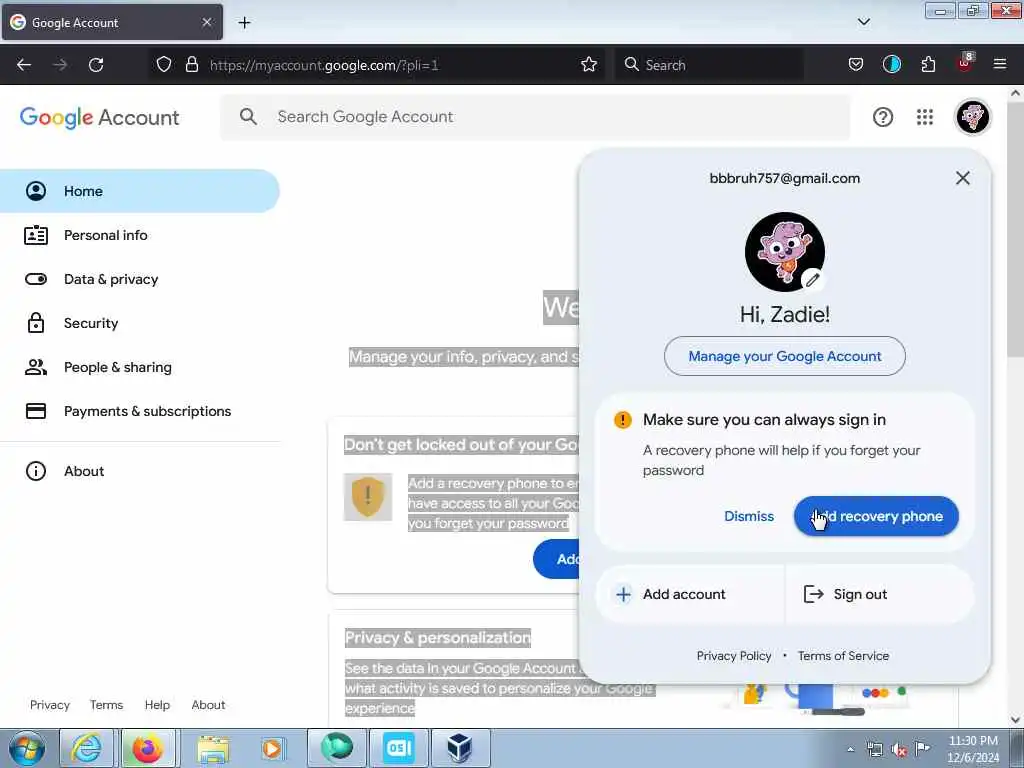The height and width of the screenshot is (768, 1024).
Task: Click the profile avatar in the header
Action: pos(972,117)
